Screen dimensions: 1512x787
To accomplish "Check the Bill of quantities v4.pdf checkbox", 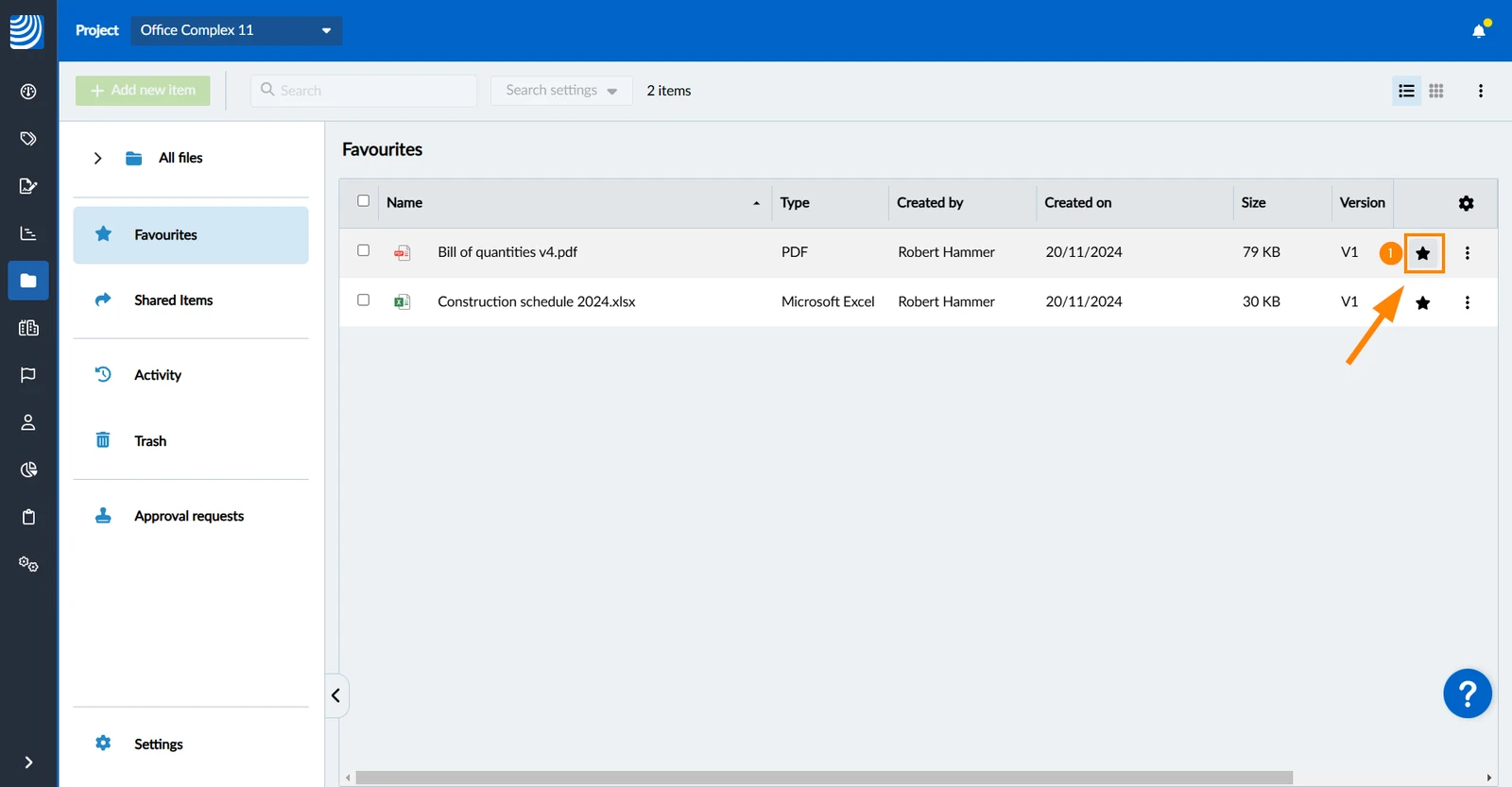I will (x=364, y=250).
